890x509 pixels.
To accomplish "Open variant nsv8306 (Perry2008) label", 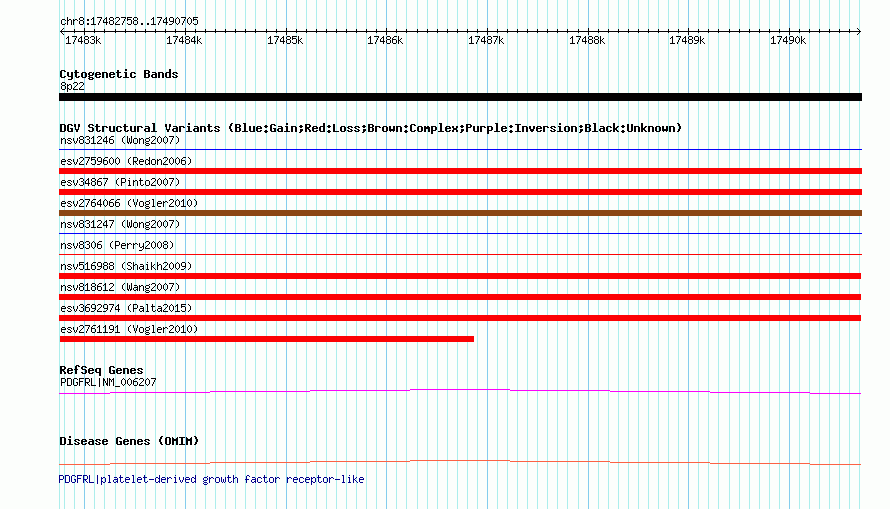I will point(117,245).
